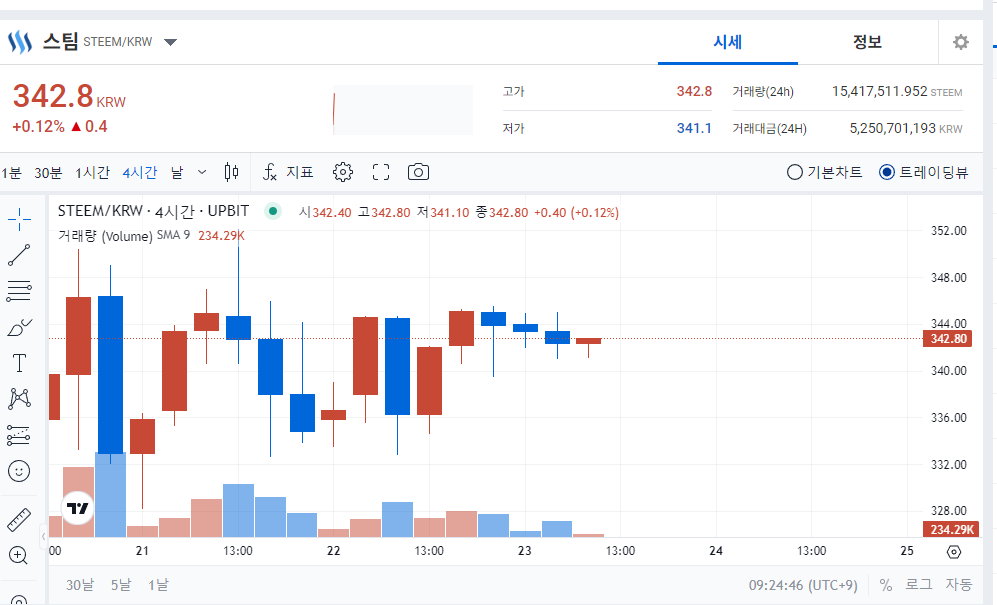Click the +0.12% change value
This screenshot has height=605, width=997.
(x=38, y=126)
